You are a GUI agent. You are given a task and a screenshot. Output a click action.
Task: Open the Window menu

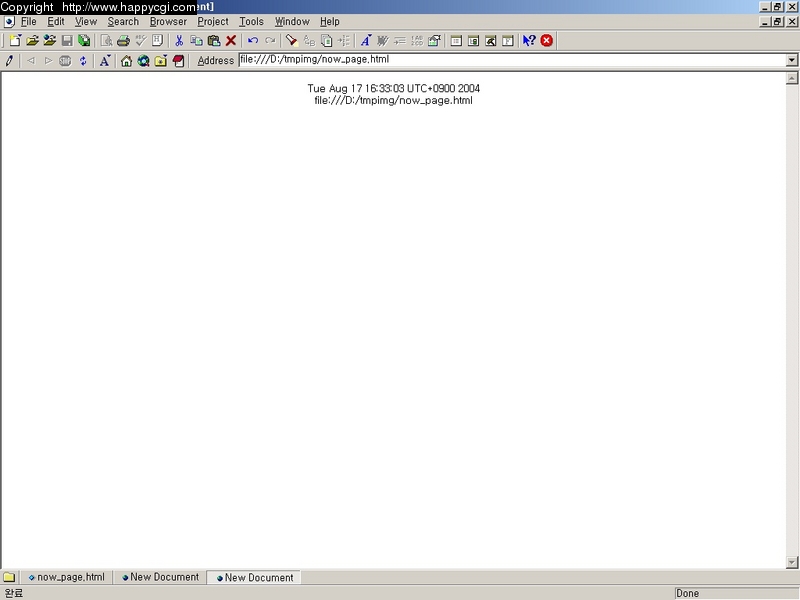click(292, 22)
